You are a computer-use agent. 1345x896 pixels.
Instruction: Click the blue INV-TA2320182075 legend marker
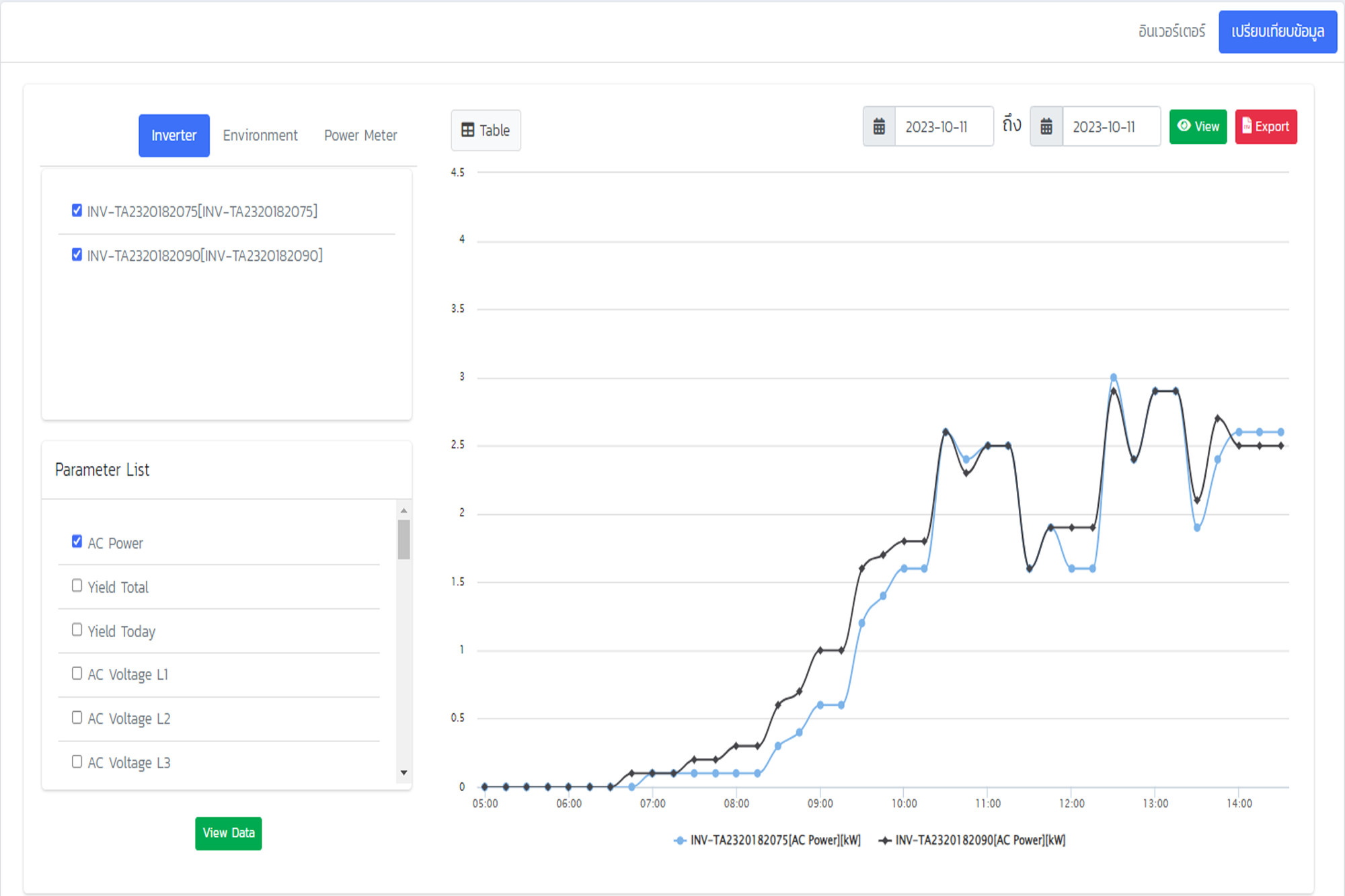[x=680, y=840]
